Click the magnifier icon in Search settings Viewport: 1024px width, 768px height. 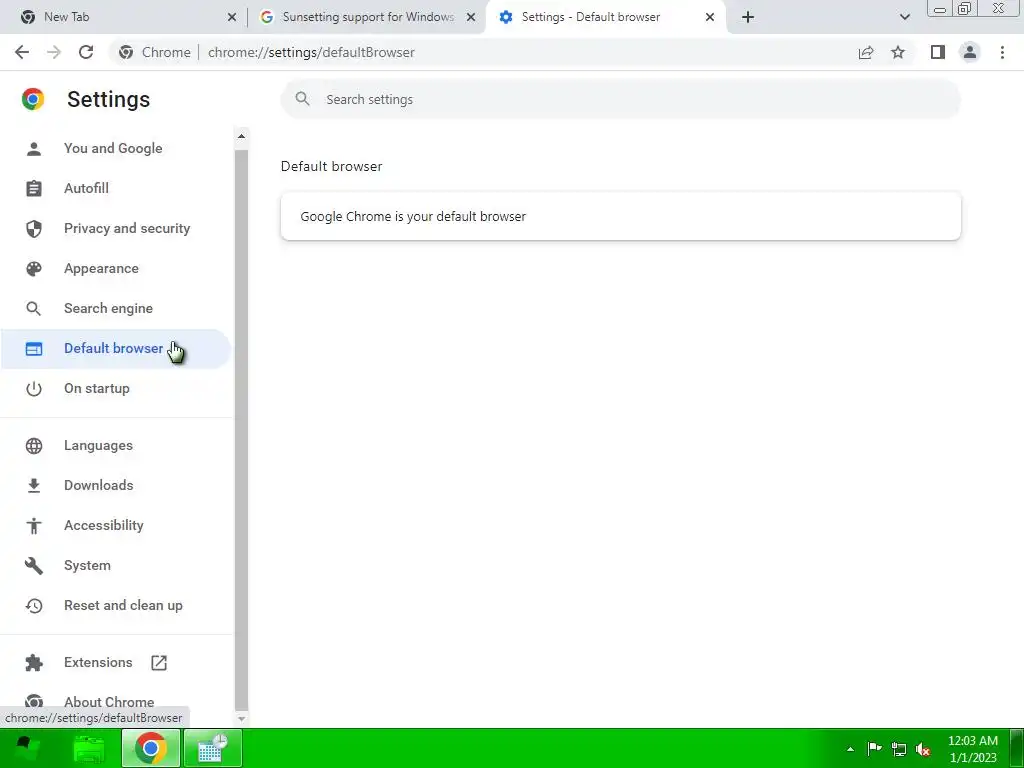coord(302,99)
